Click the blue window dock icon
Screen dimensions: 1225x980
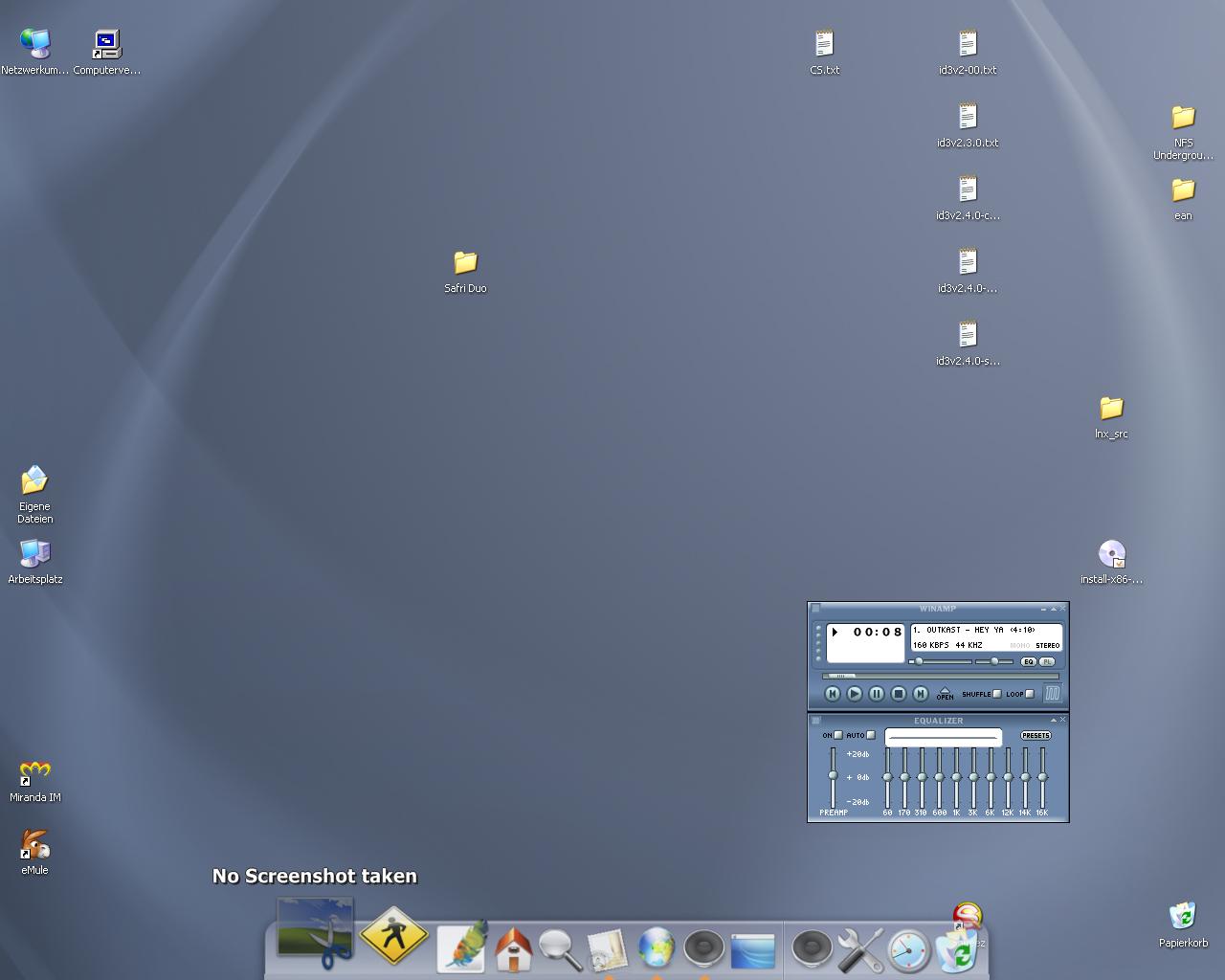(753, 950)
